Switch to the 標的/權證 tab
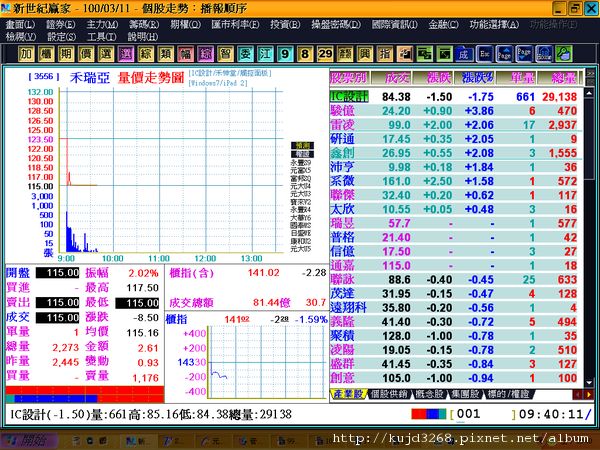Screen dimensions: 600x450 [508, 394]
